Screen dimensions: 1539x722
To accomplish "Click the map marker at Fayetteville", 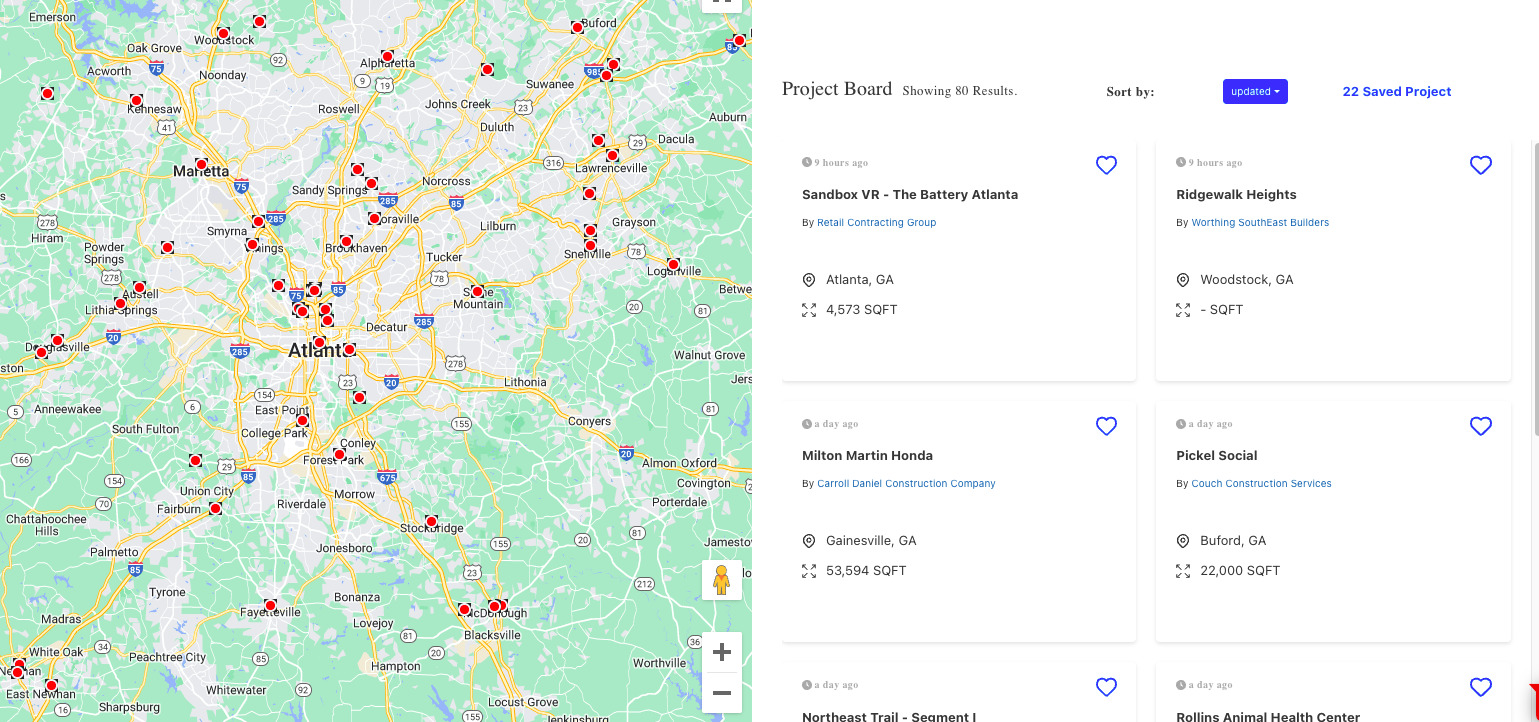I will [x=269, y=606].
